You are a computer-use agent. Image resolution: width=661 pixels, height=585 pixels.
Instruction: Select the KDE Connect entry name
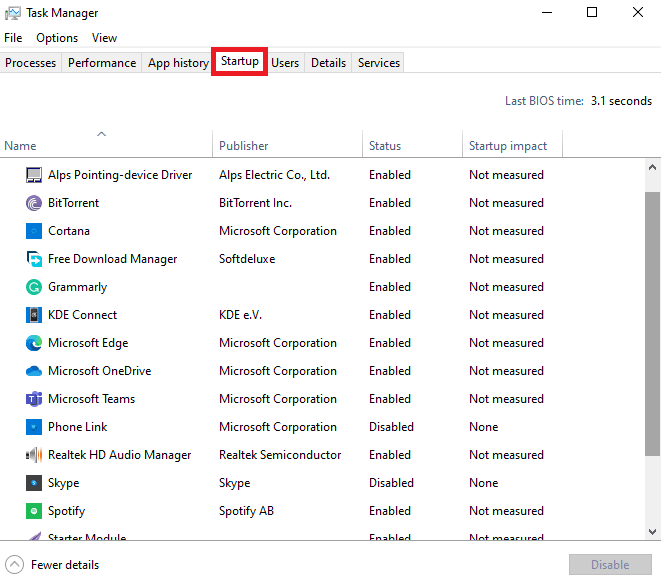[83, 315]
